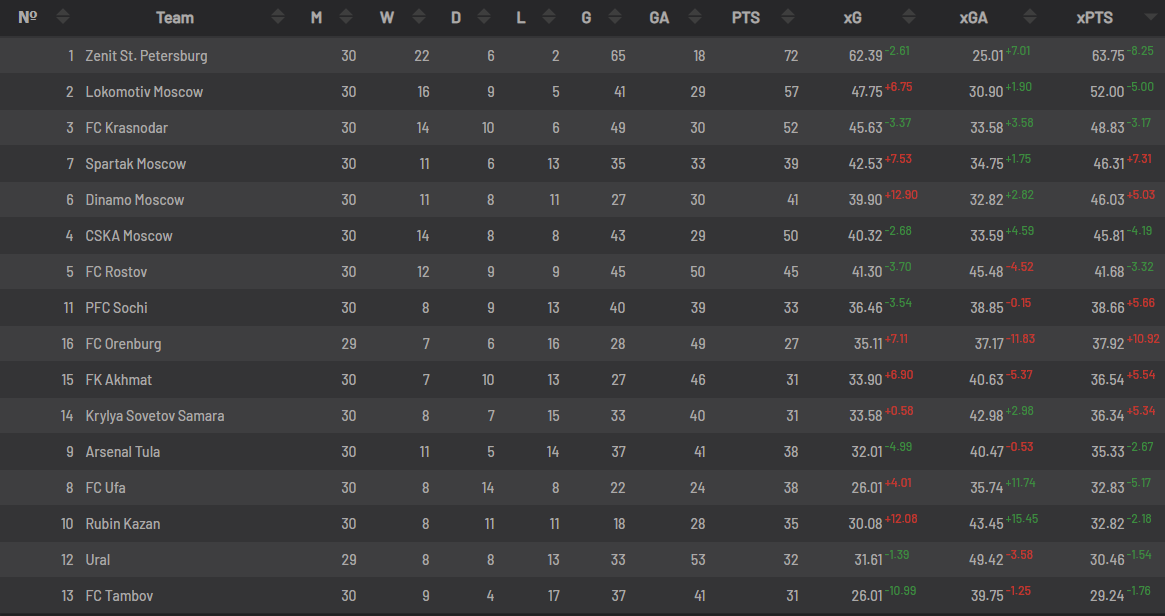Image resolution: width=1165 pixels, height=616 pixels.
Task: Click sort arrows beside GA header
Action: [x=695, y=17]
